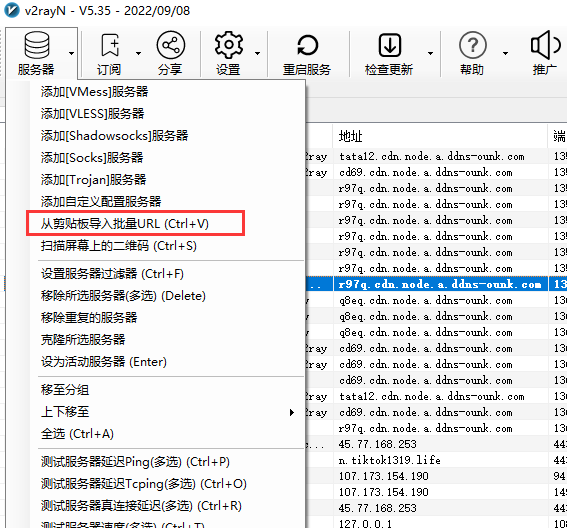Choose 添加[VMess]服务器 from the menu
Image resolution: width=567 pixels, height=528 pixels.
[x=94, y=91]
